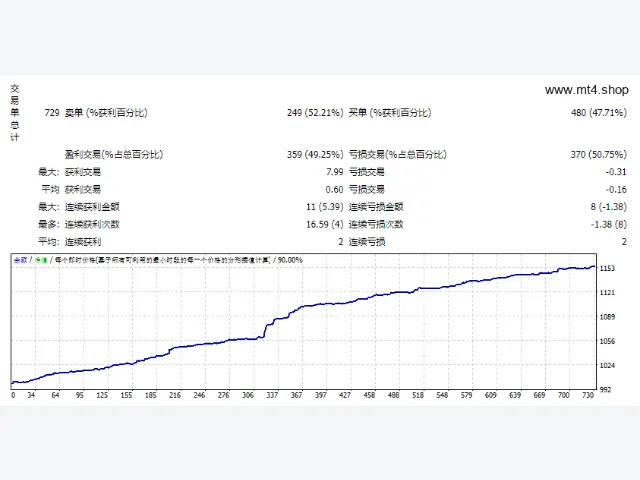The width and height of the screenshot is (640, 480).
Task: Click the 1121 y-axis label
Action: tap(607, 293)
